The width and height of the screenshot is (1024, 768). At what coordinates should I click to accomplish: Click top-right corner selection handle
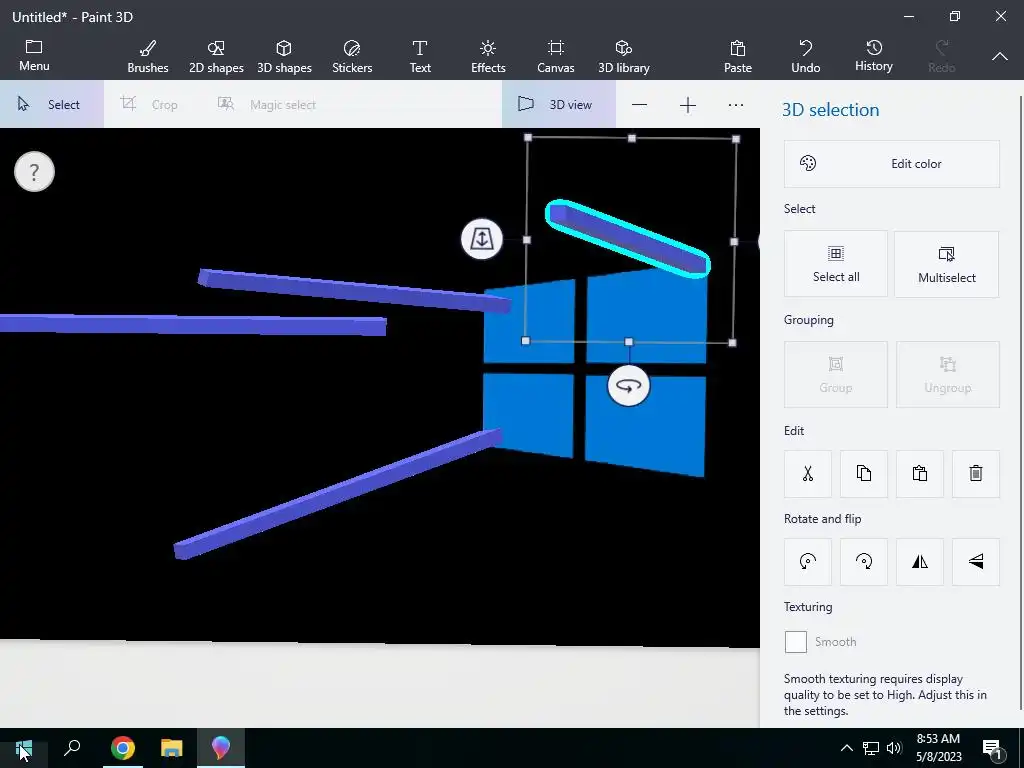736,138
